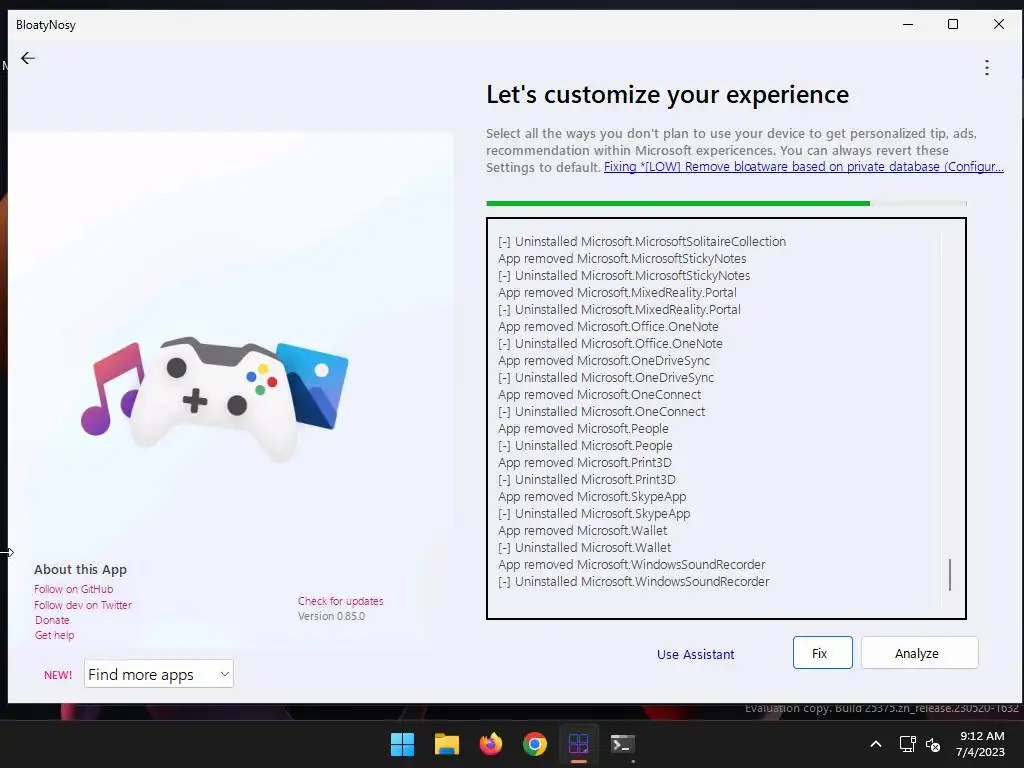The width and height of the screenshot is (1024, 768).
Task: Select '[-] Uninstalled Microsoft.OneDriveSync' line
Action: pos(605,377)
